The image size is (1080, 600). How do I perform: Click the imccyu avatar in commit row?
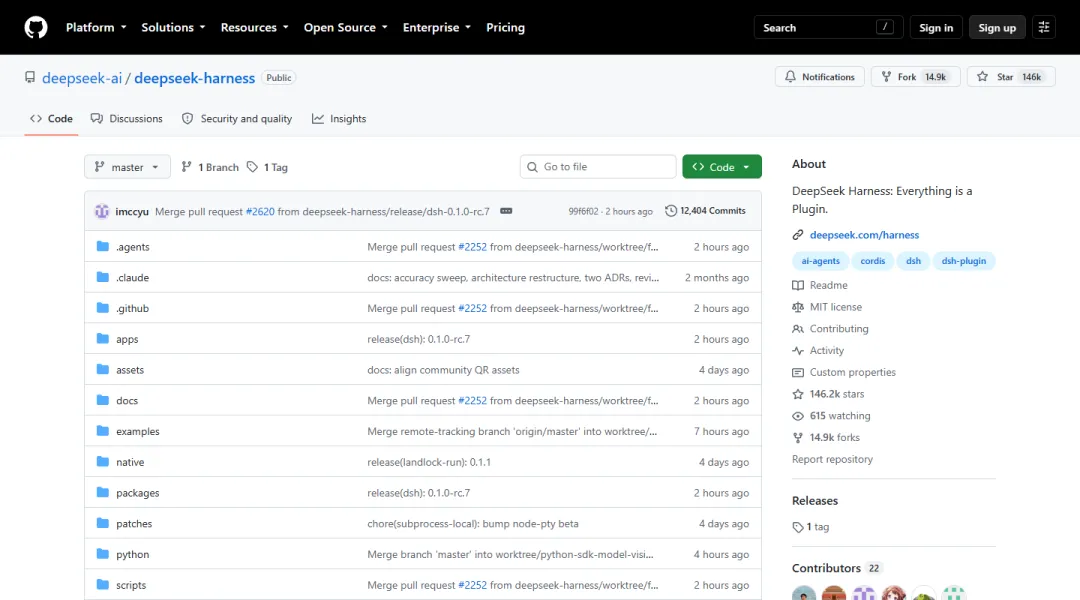[102, 211]
